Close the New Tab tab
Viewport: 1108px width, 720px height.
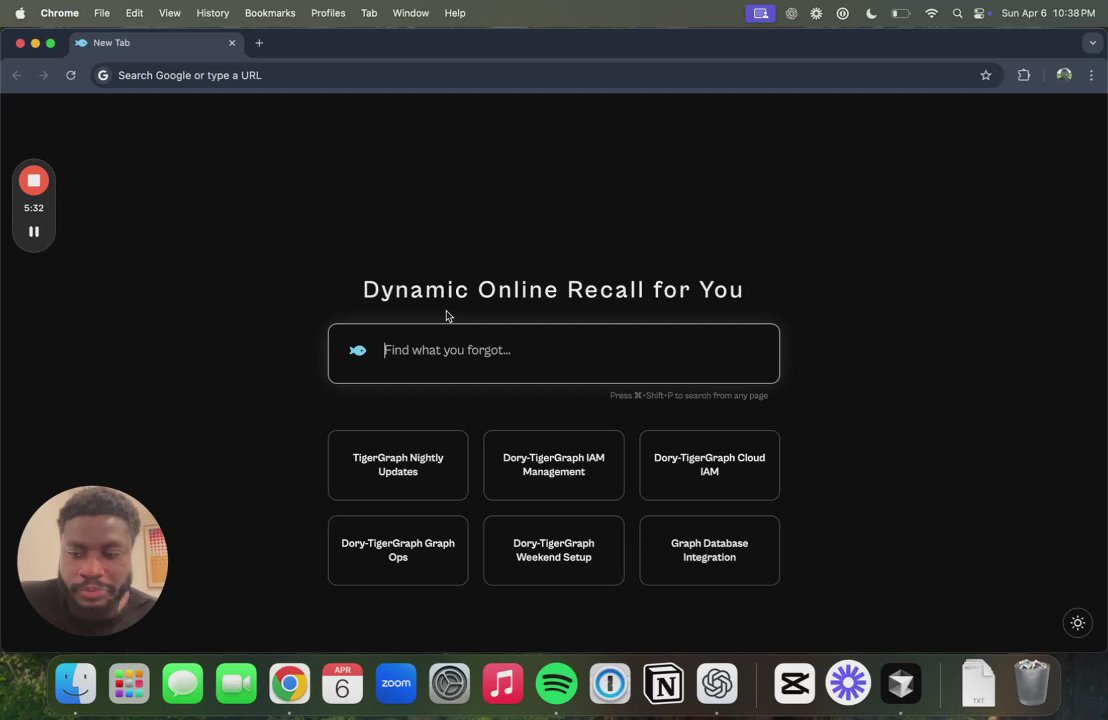[232, 43]
